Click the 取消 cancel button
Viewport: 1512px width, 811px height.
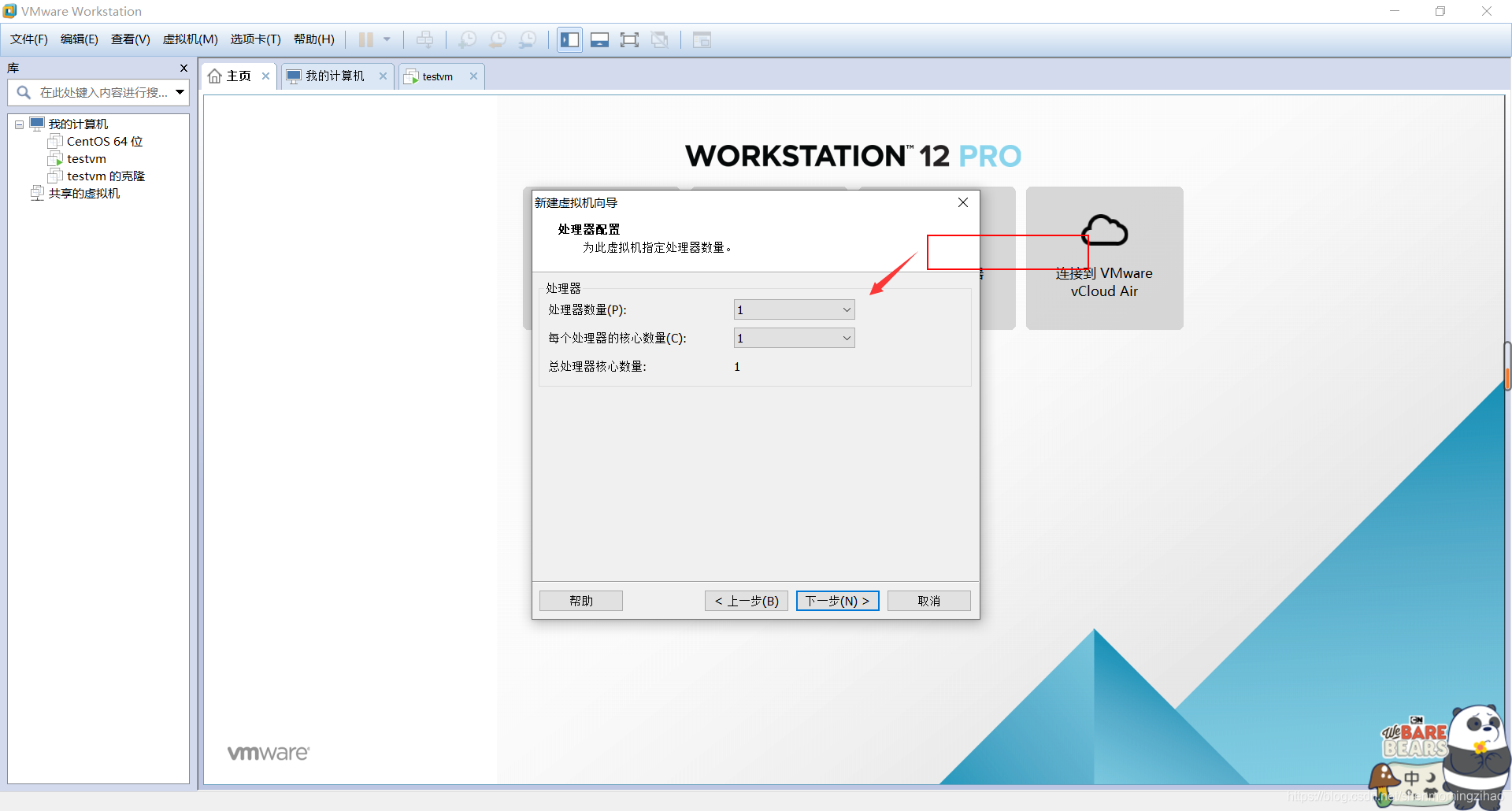929,601
